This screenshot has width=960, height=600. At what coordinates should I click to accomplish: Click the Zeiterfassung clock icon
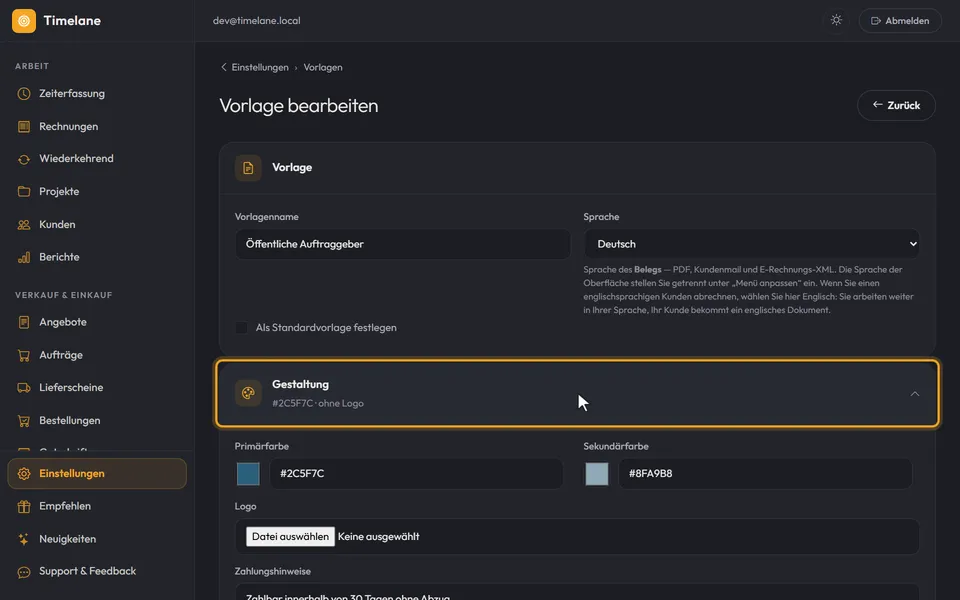[x=24, y=94]
